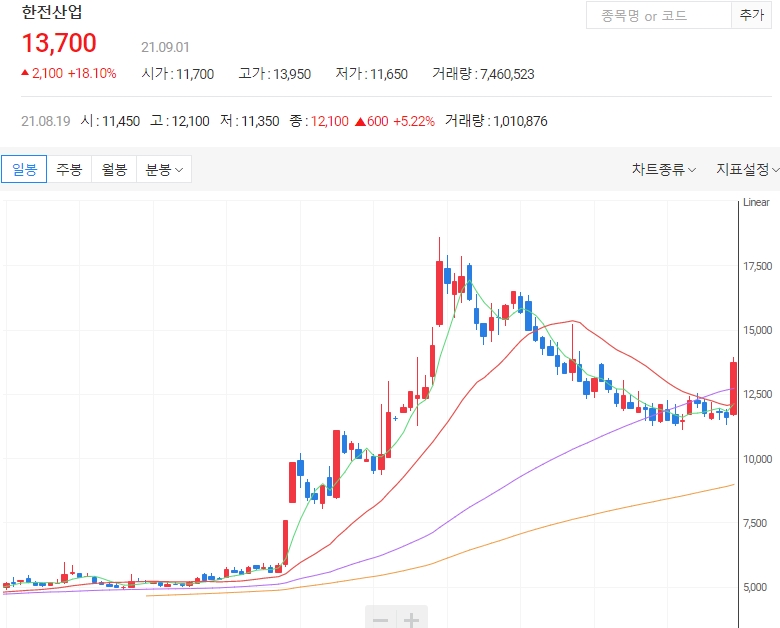This screenshot has height=628, width=780.
Task: Click the 한전산업 stock name
Action: (52, 12)
